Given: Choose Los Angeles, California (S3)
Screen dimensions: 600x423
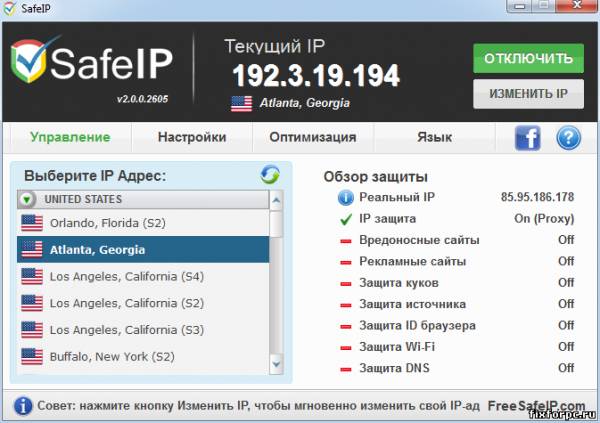Looking at the screenshot, I should click(x=143, y=330).
